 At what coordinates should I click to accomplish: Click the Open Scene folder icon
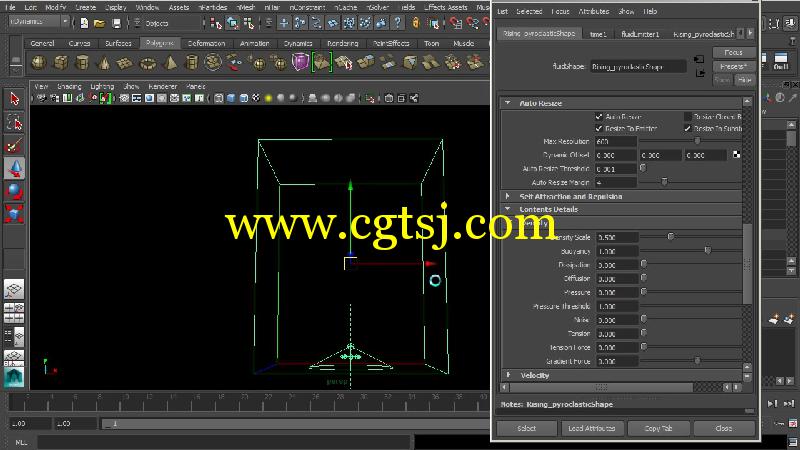coord(99,23)
